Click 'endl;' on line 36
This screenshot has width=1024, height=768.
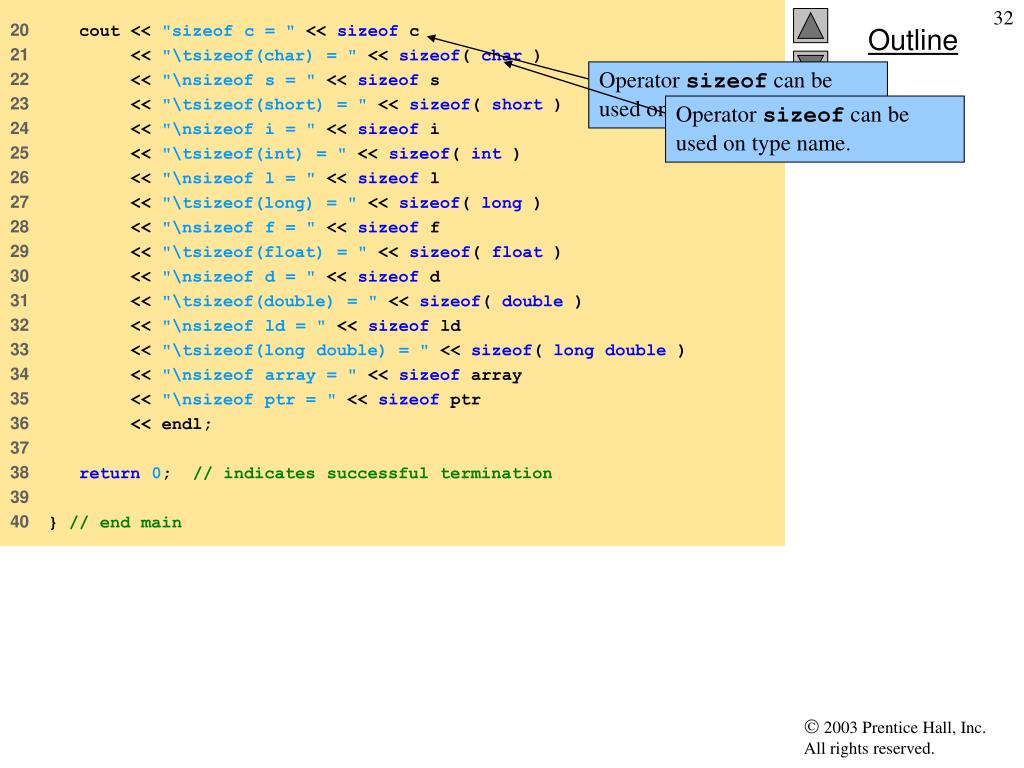187,424
